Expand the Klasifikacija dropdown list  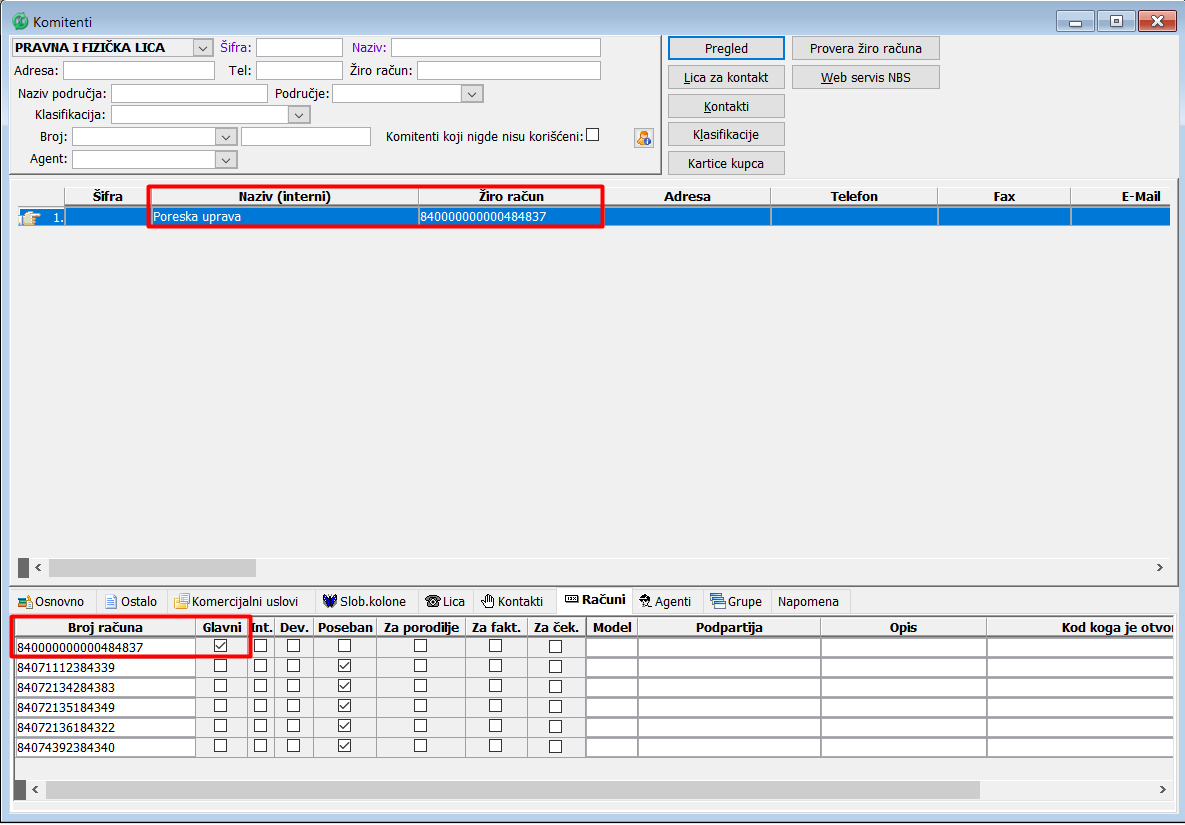[x=299, y=115]
